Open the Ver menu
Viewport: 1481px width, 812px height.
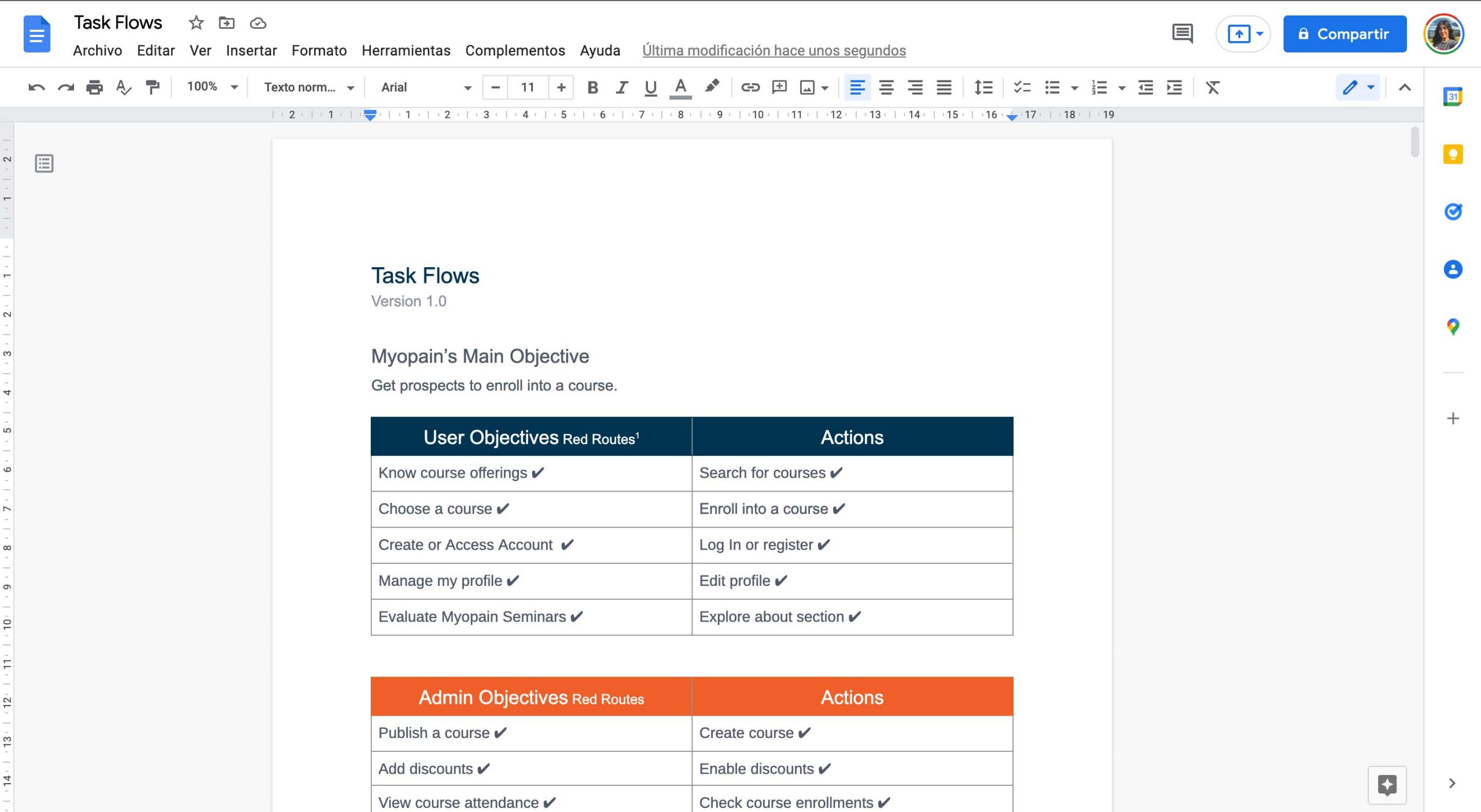tap(200, 51)
